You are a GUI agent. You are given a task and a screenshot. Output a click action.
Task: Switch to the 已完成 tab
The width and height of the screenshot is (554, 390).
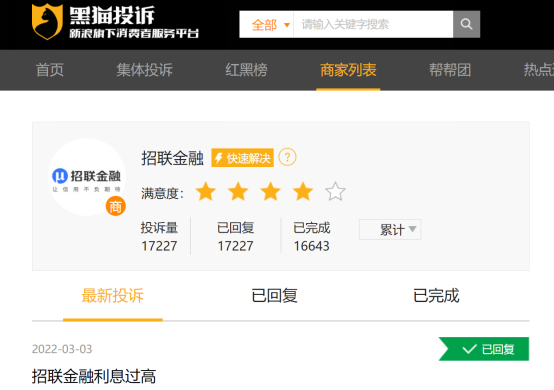pos(436,296)
